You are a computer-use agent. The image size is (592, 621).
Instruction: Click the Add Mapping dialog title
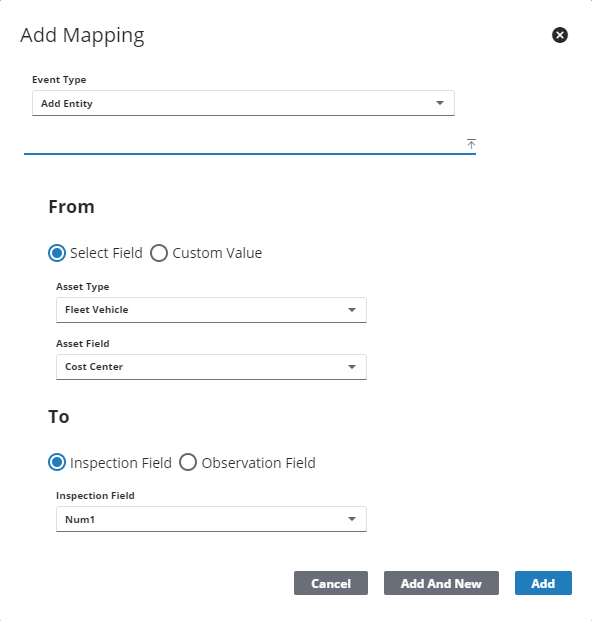[82, 36]
